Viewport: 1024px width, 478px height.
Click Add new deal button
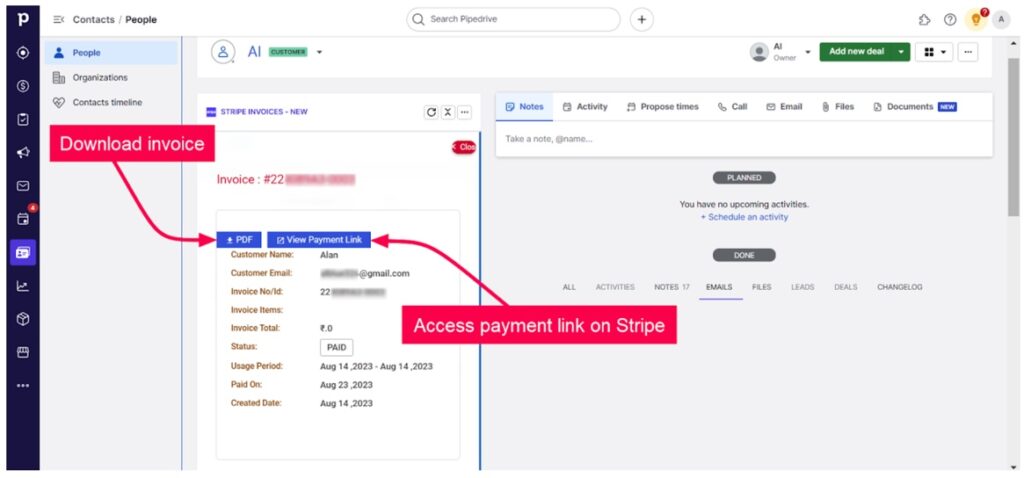pyautogui.click(x=856, y=52)
